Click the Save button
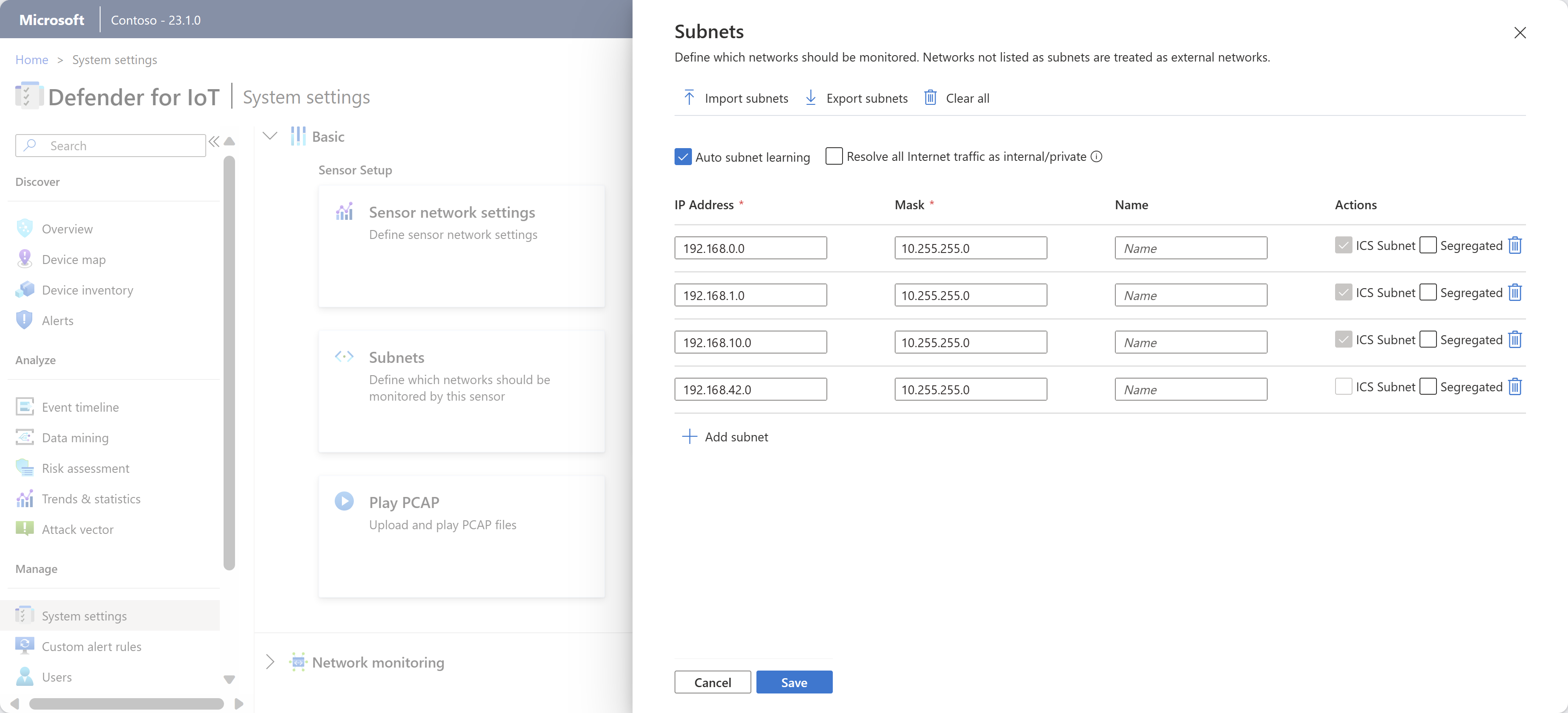1568x713 pixels. pyautogui.click(x=794, y=682)
